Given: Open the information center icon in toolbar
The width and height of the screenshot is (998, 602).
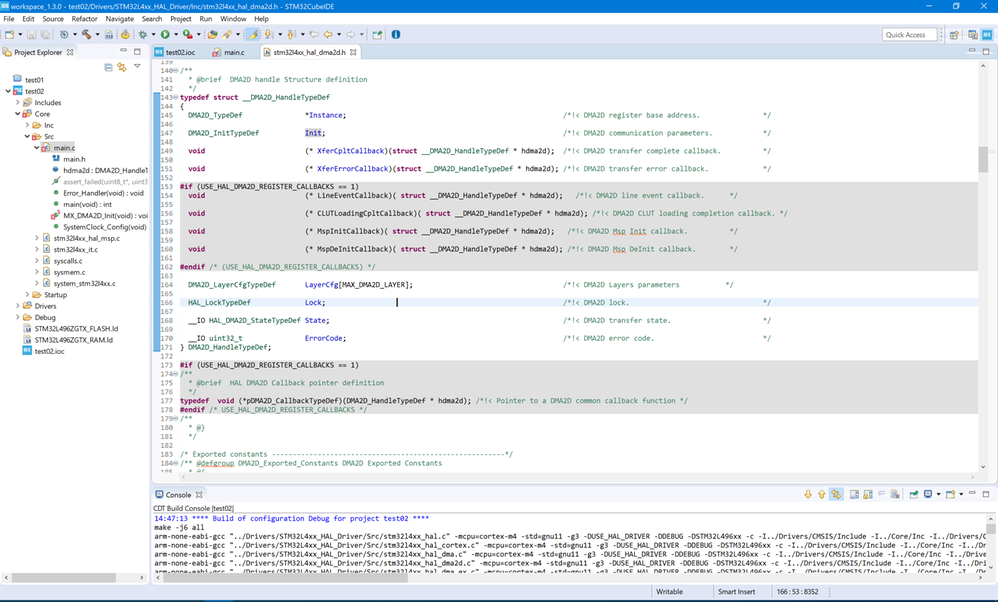Looking at the screenshot, I should tap(396, 35).
